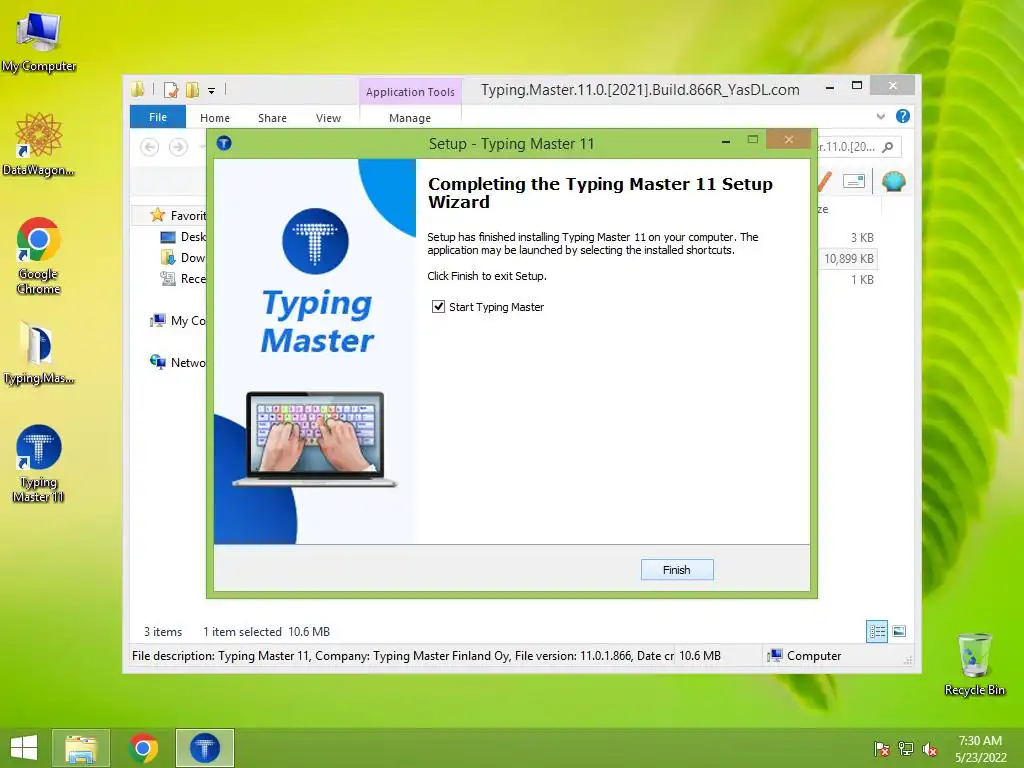The width and height of the screenshot is (1024, 768).
Task: Click the Action Center flag tray icon
Action: (881, 749)
